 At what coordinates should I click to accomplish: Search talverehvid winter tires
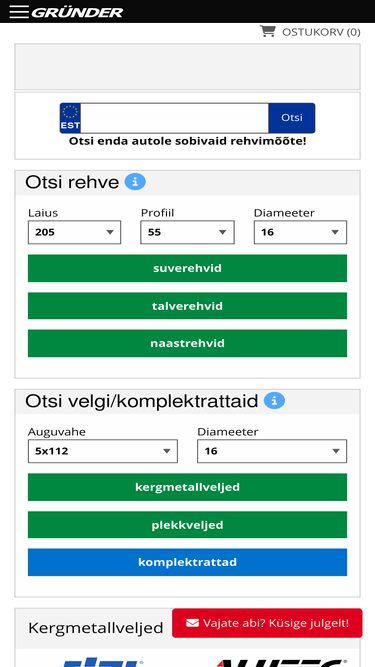point(188,306)
